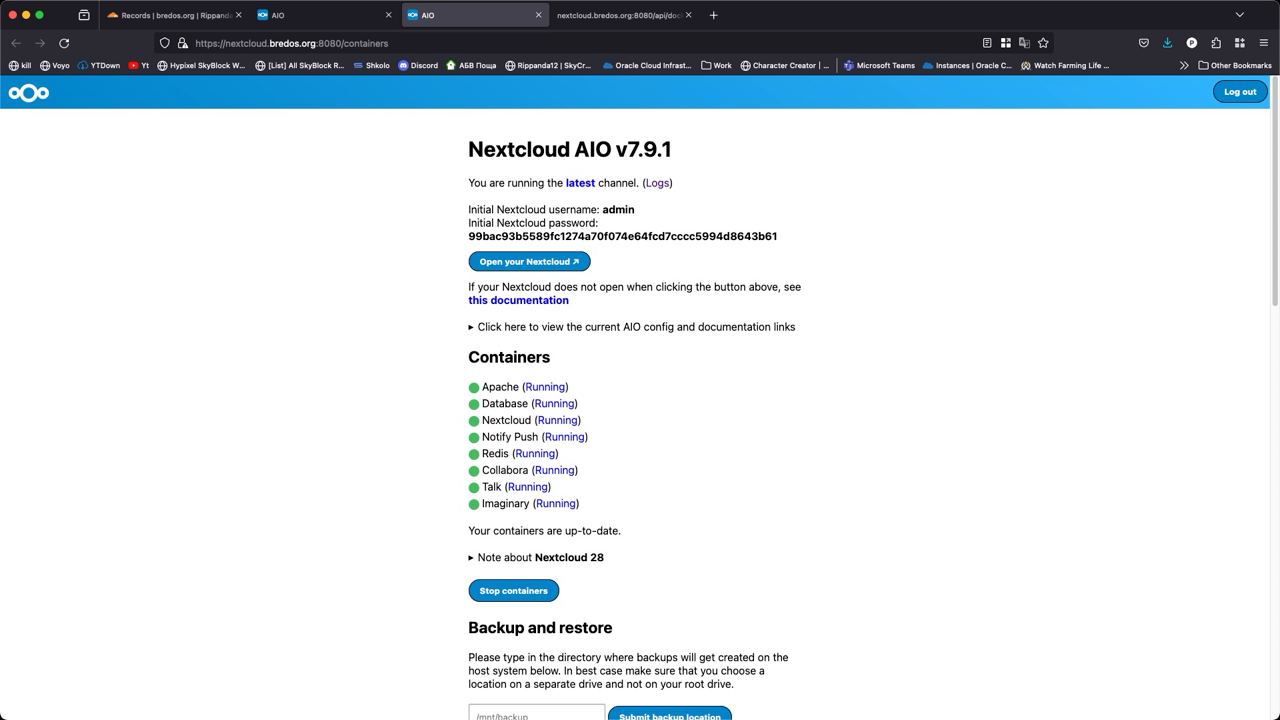The image size is (1280, 720).
Task: Open Apache container Running link
Action: click(545, 387)
